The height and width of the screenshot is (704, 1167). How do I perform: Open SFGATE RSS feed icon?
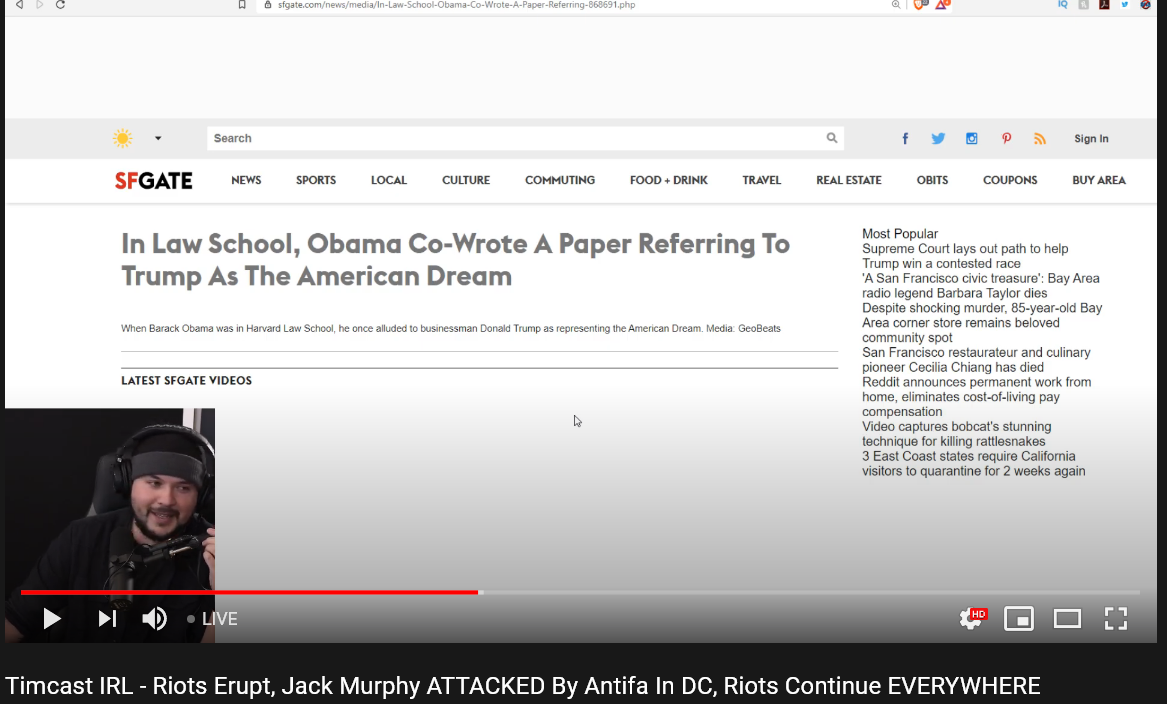tap(1040, 138)
